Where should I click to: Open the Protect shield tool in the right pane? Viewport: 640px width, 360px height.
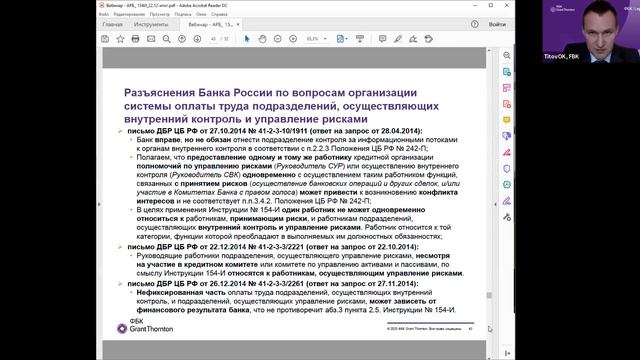pos(507,168)
